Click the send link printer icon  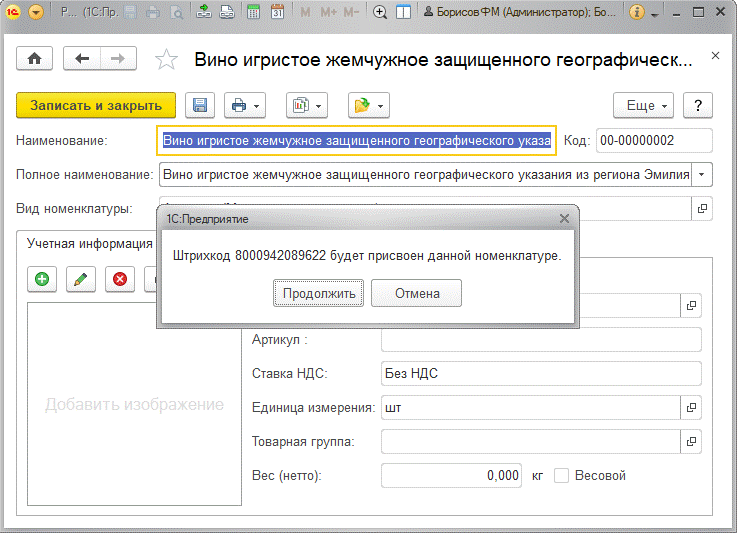click(227, 12)
